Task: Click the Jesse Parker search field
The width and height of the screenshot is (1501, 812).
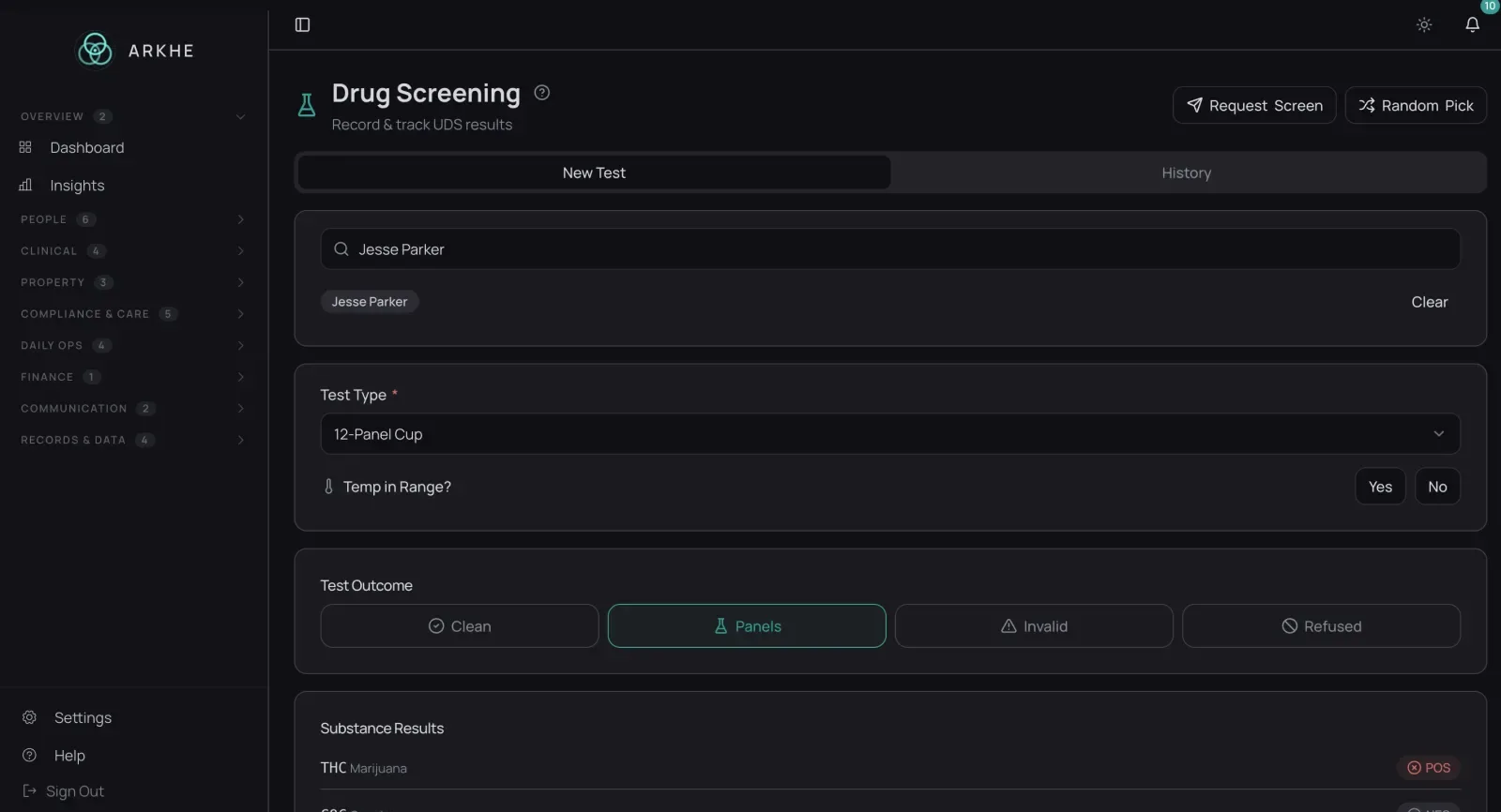Action: point(890,248)
